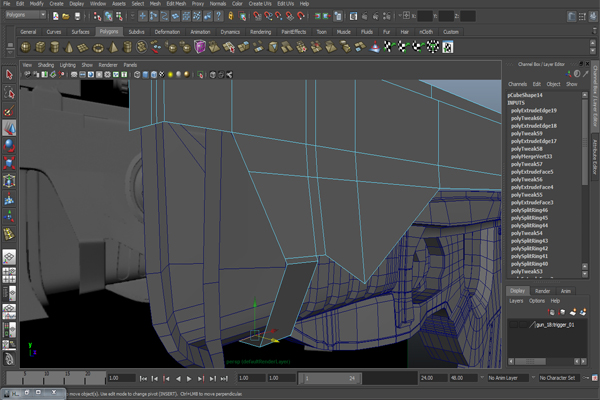Create a polygon torus from the shelf
The height and width of the screenshot is (400, 600).
(x=98, y=47)
